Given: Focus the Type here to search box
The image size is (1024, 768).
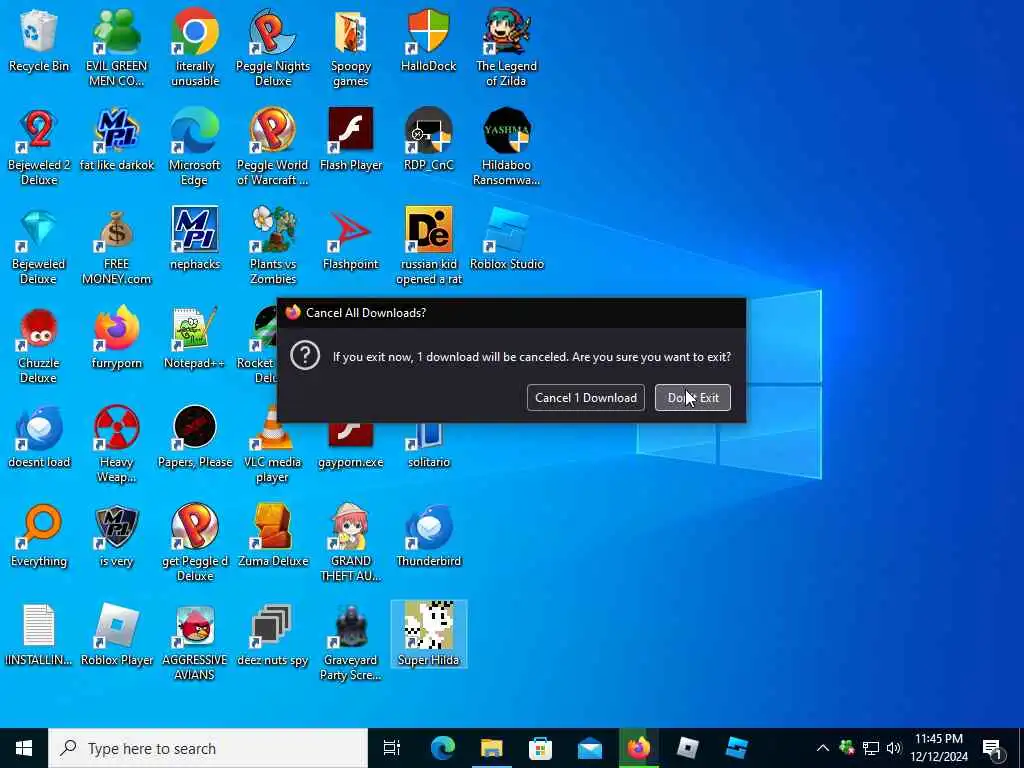Looking at the screenshot, I should pos(208,748).
